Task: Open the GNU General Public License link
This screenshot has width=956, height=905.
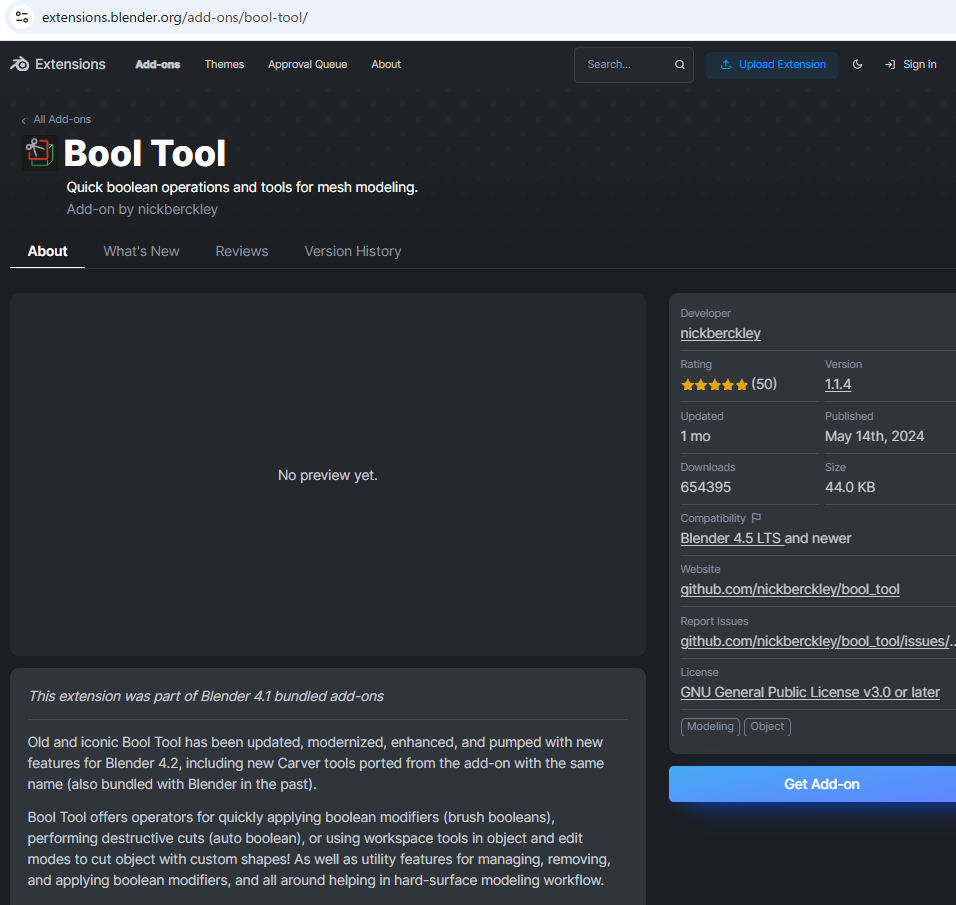Action: pyautogui.click(x=810, y=692)
